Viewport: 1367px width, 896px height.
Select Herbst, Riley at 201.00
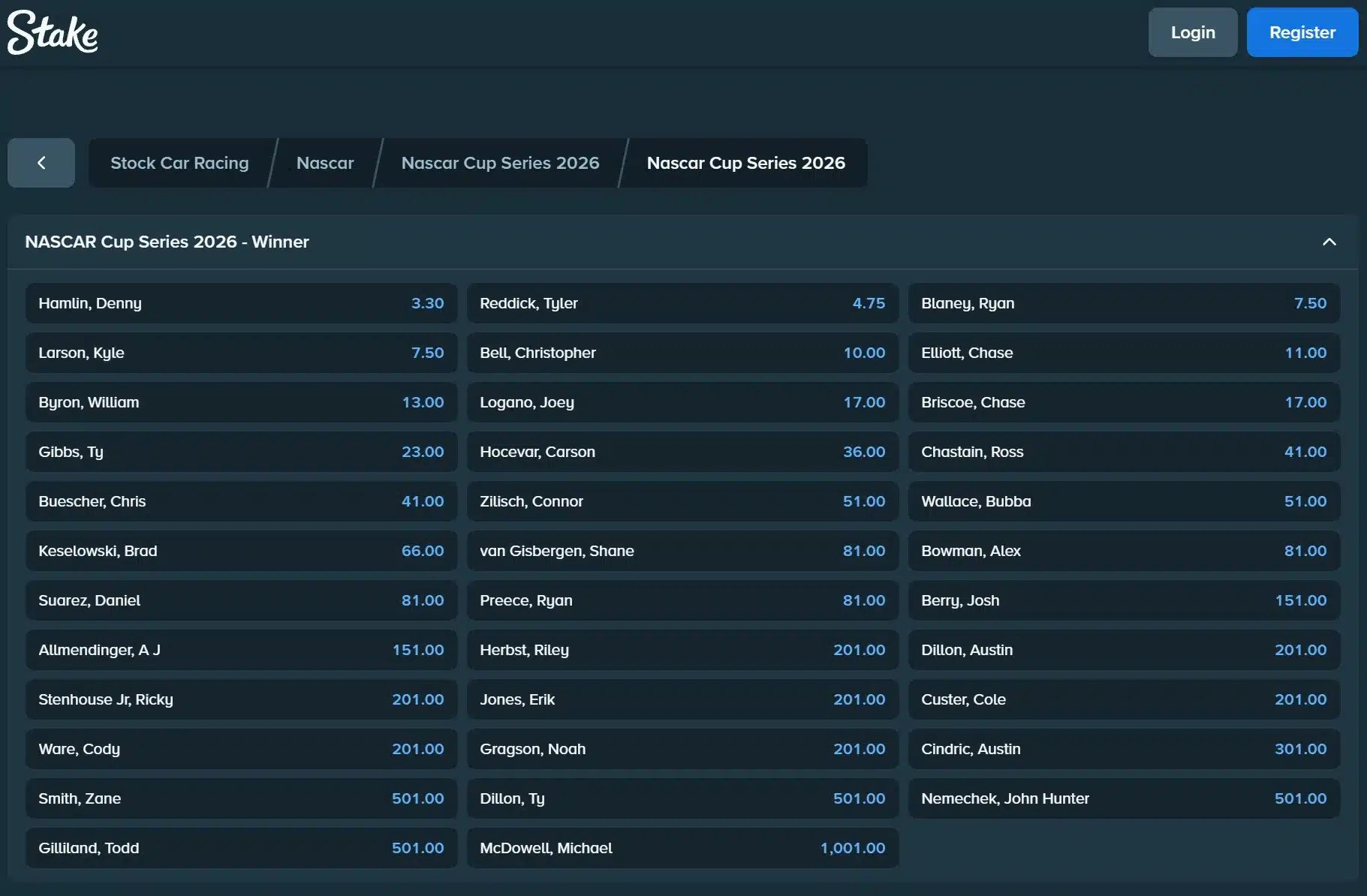(682, 650)
